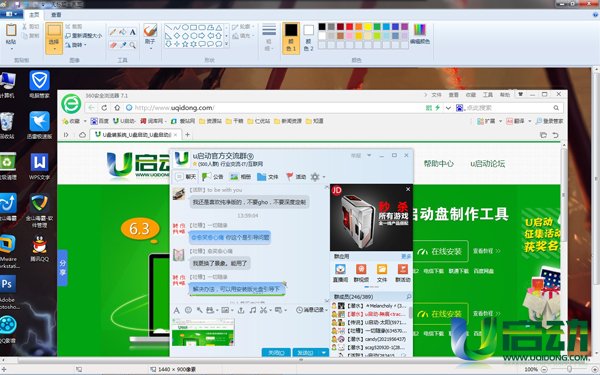This screenshot has width=600, height=375.
Task: Click the Resize image button
Action: [x=83, y=36]
